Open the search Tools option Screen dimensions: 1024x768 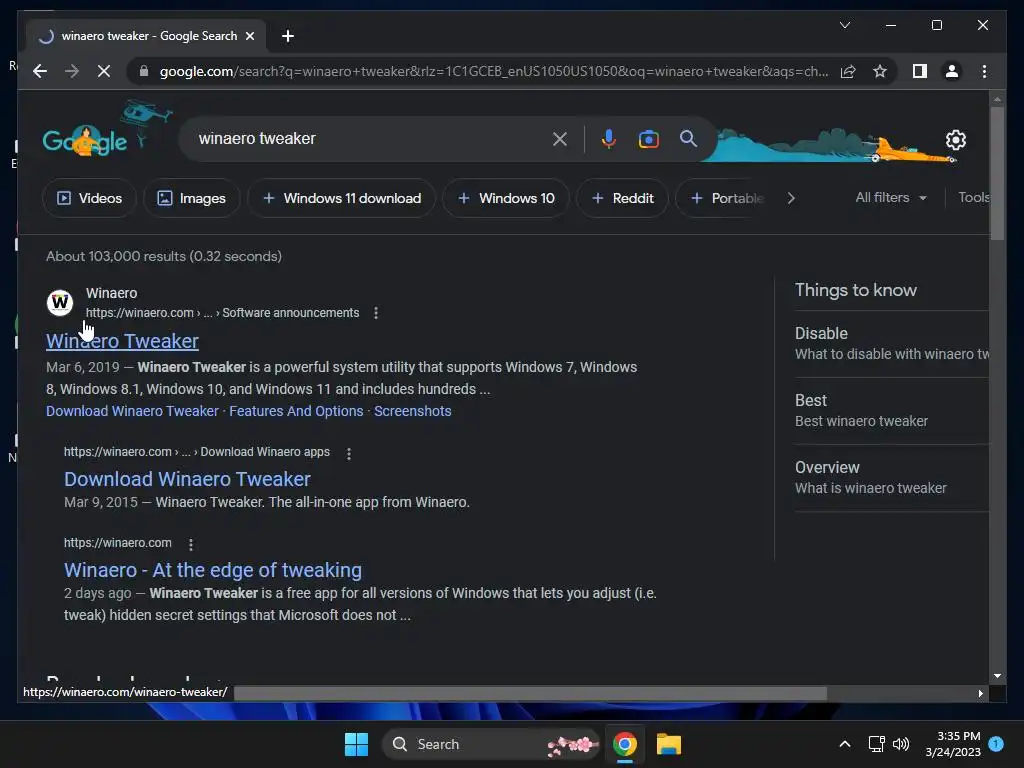pyautogui.click(x=973, y=197)
